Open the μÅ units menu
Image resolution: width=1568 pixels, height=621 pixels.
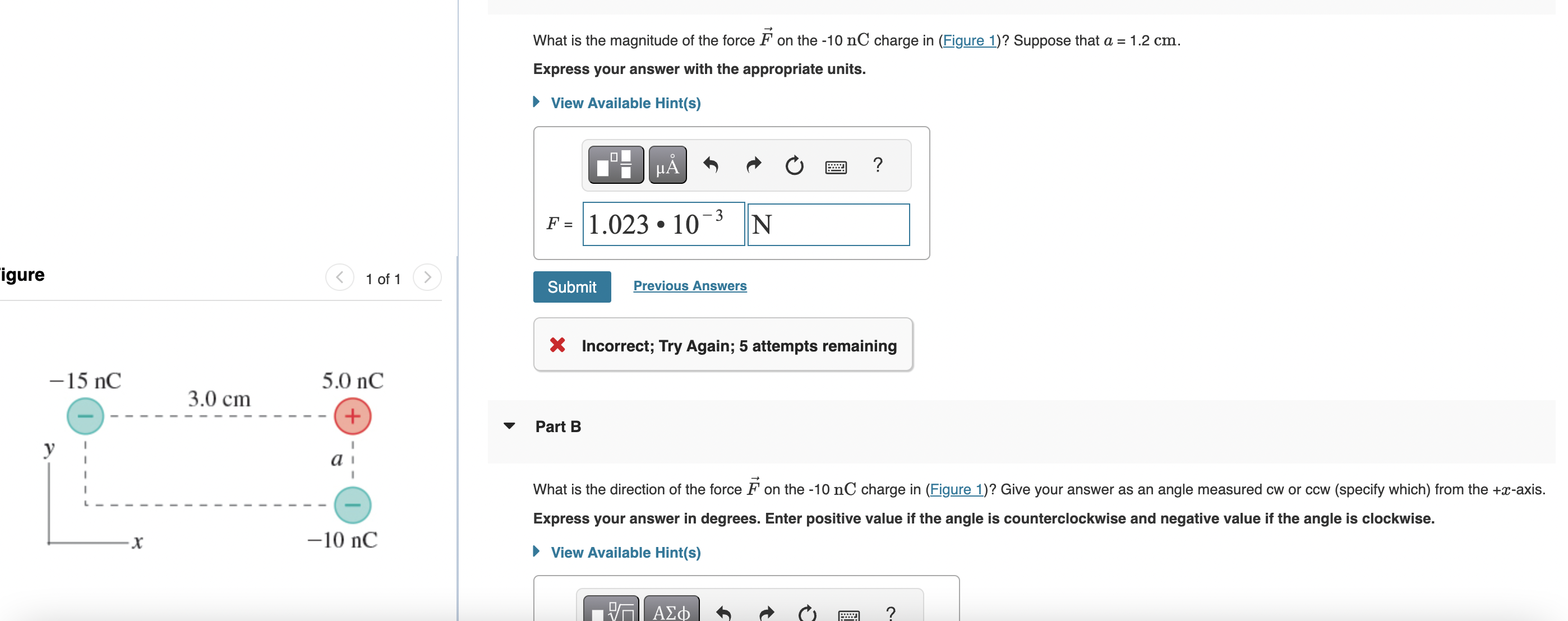pyautogui.click(x=667, y=164)
